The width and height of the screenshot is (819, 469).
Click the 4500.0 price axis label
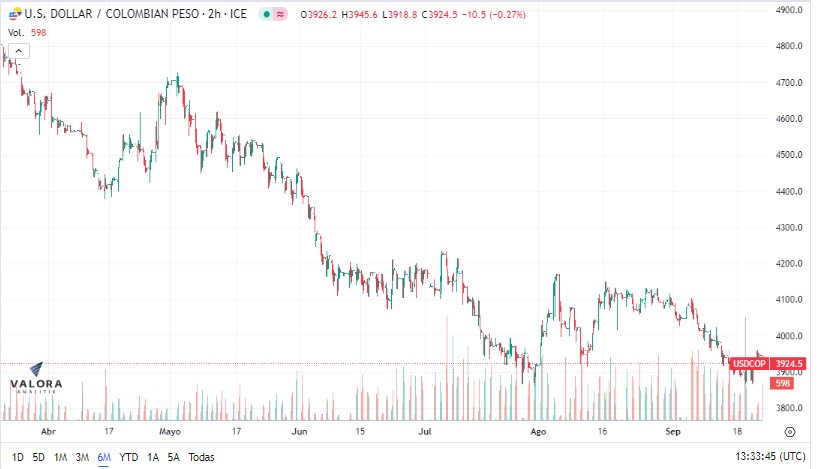(789, 155)
